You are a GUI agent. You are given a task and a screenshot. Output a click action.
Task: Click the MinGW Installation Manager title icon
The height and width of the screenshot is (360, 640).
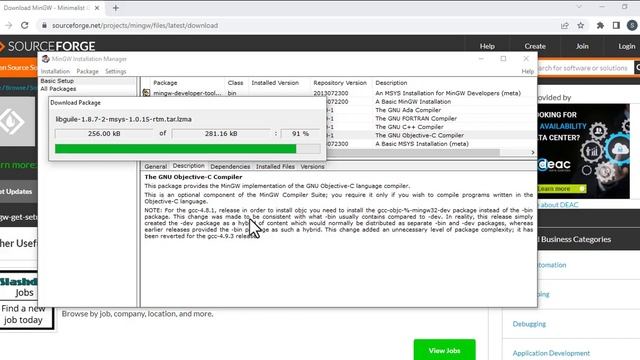[x=45, y=59]
